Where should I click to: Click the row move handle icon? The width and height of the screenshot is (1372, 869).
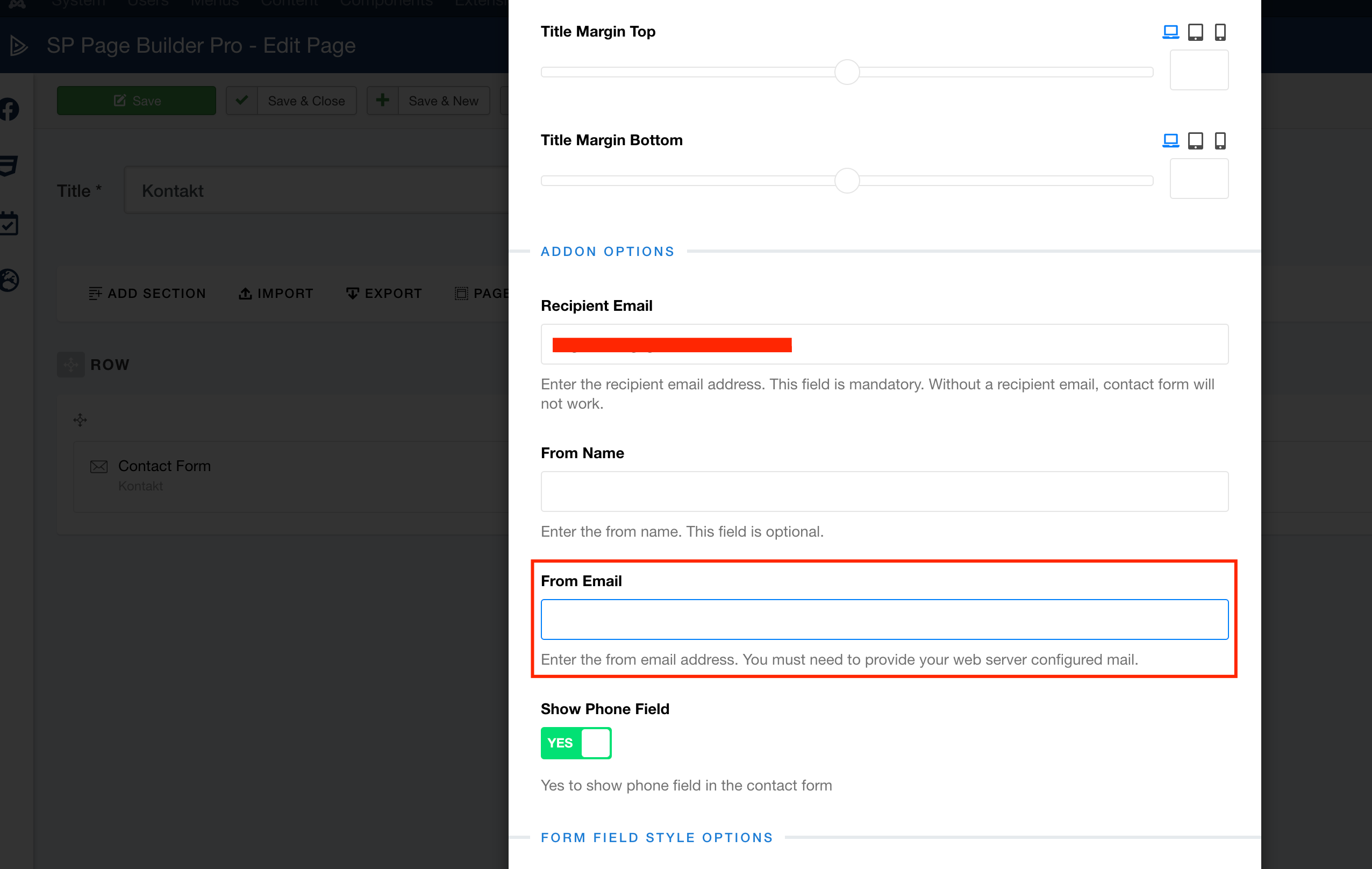coord(70,365)
